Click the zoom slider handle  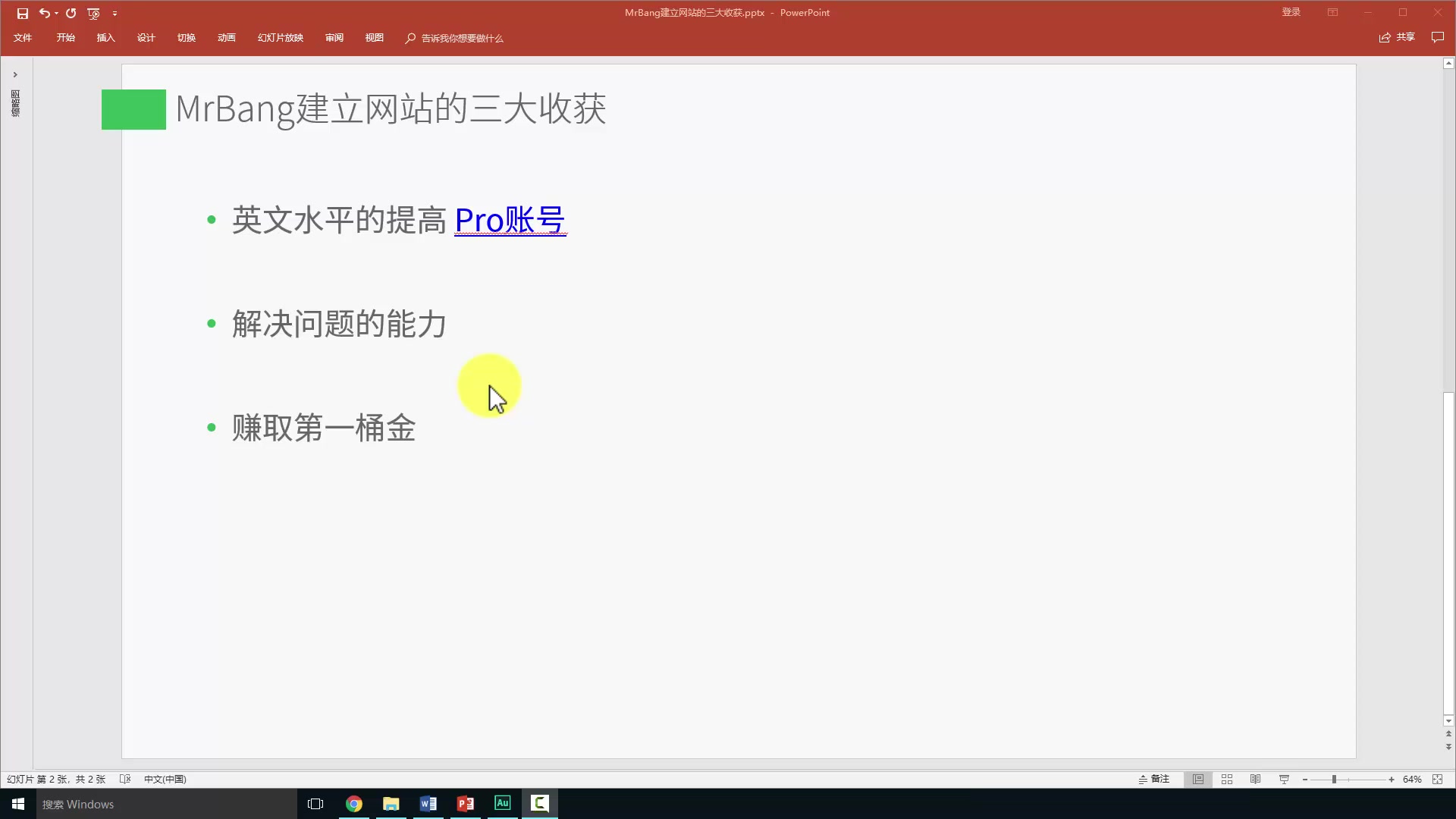(x=1334, y=780)
